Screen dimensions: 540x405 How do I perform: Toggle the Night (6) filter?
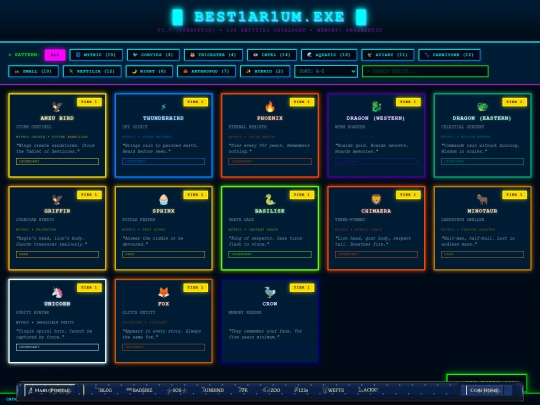click(x=149, y=71)
